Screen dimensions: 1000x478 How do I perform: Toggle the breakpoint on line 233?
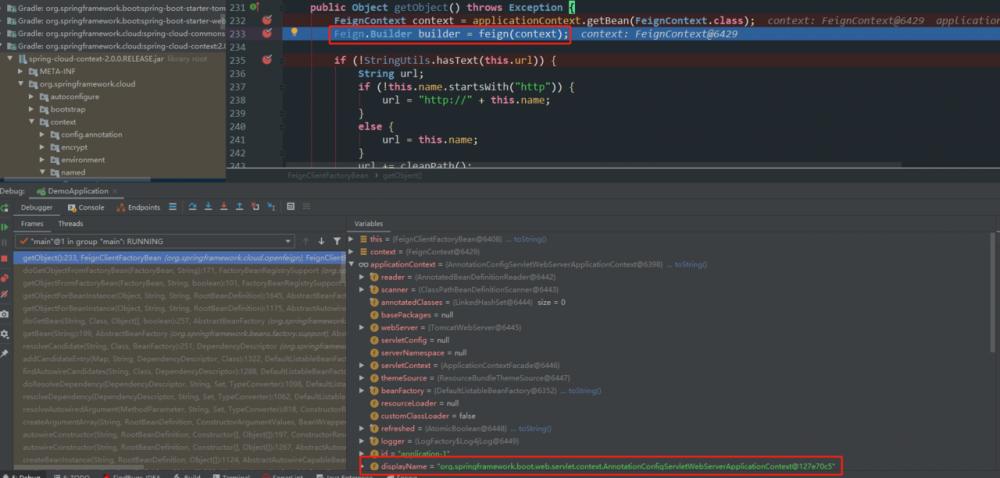267,33
